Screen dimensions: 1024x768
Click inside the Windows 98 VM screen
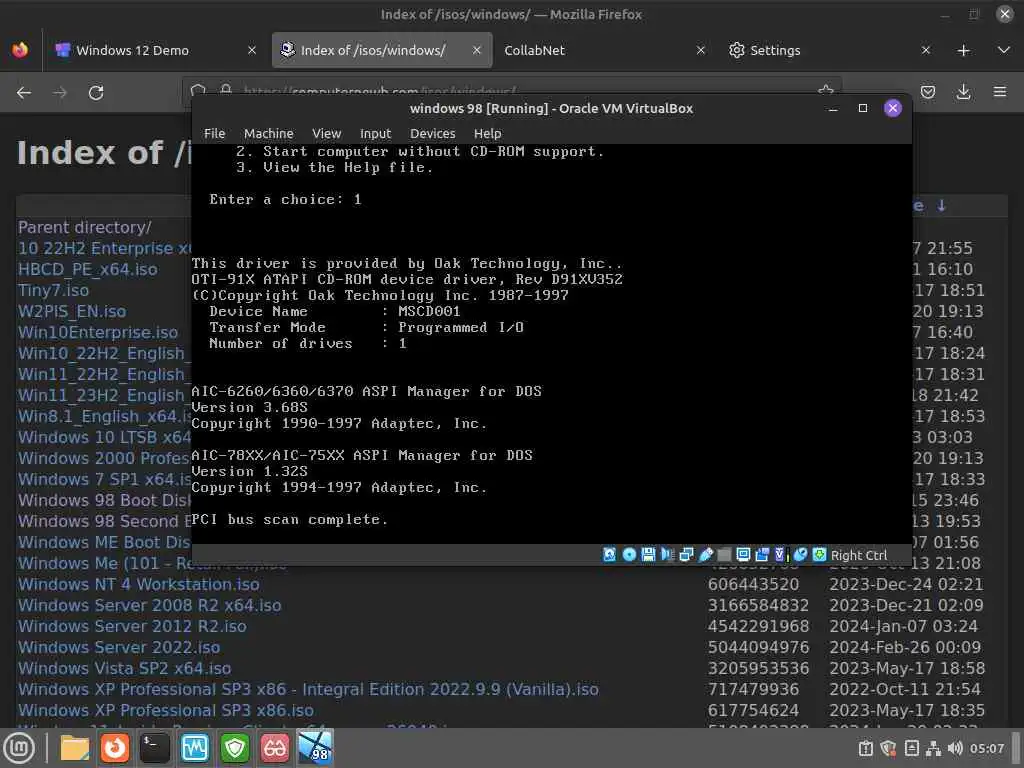pos(551,344)
